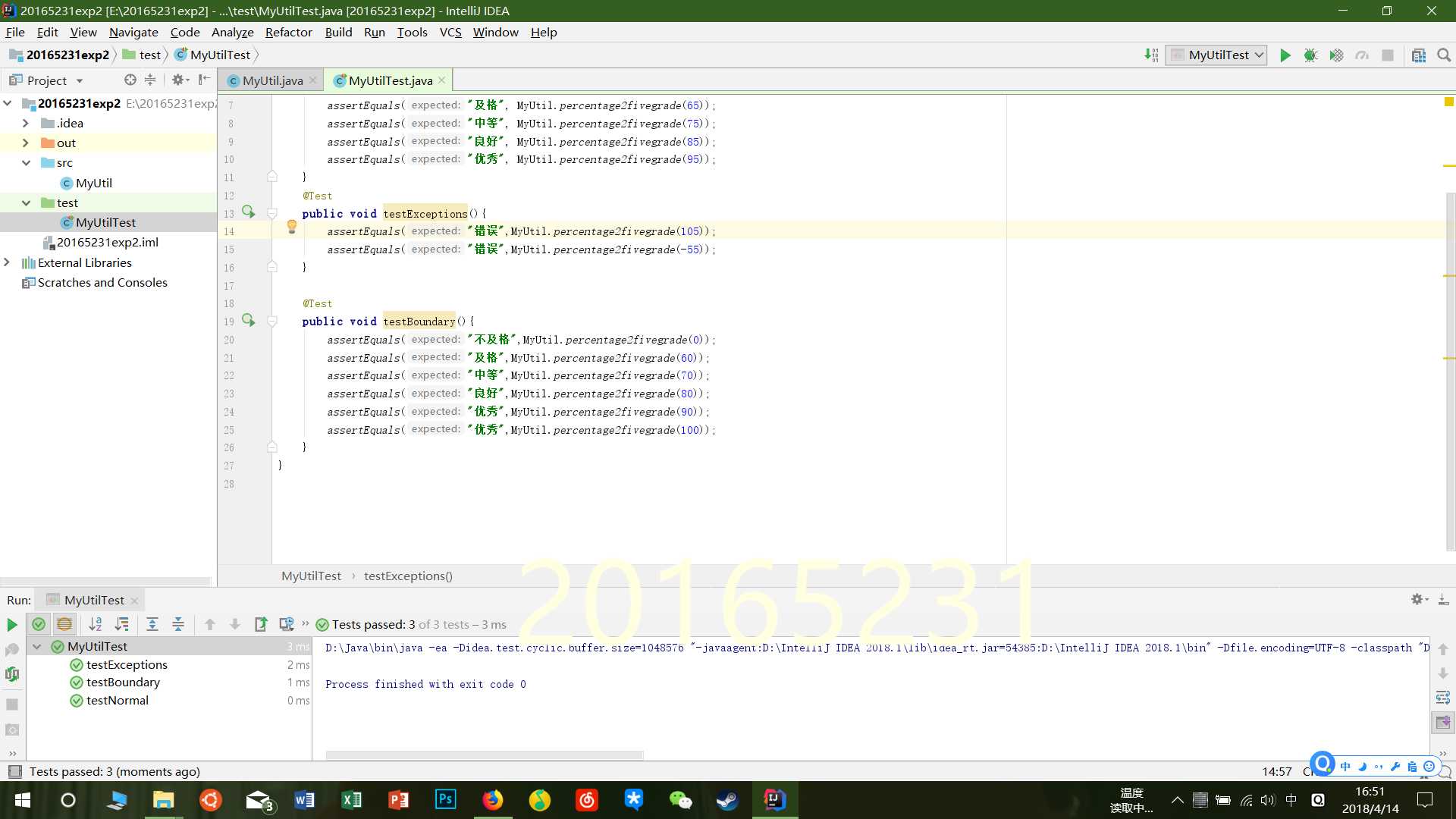Open Windows Start menu
The height and width of the screenshot is (819, 1456).
(x=22, y=800)
